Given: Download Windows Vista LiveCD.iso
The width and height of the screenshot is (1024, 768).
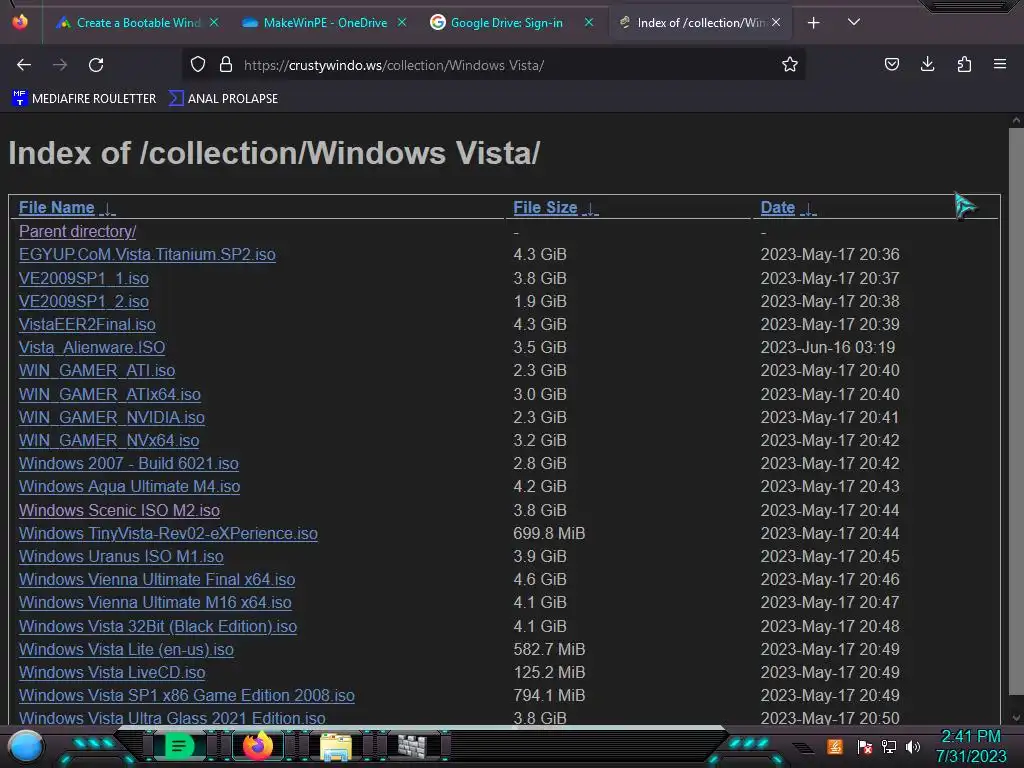Looking at the screenshot, I should [112, 672].
